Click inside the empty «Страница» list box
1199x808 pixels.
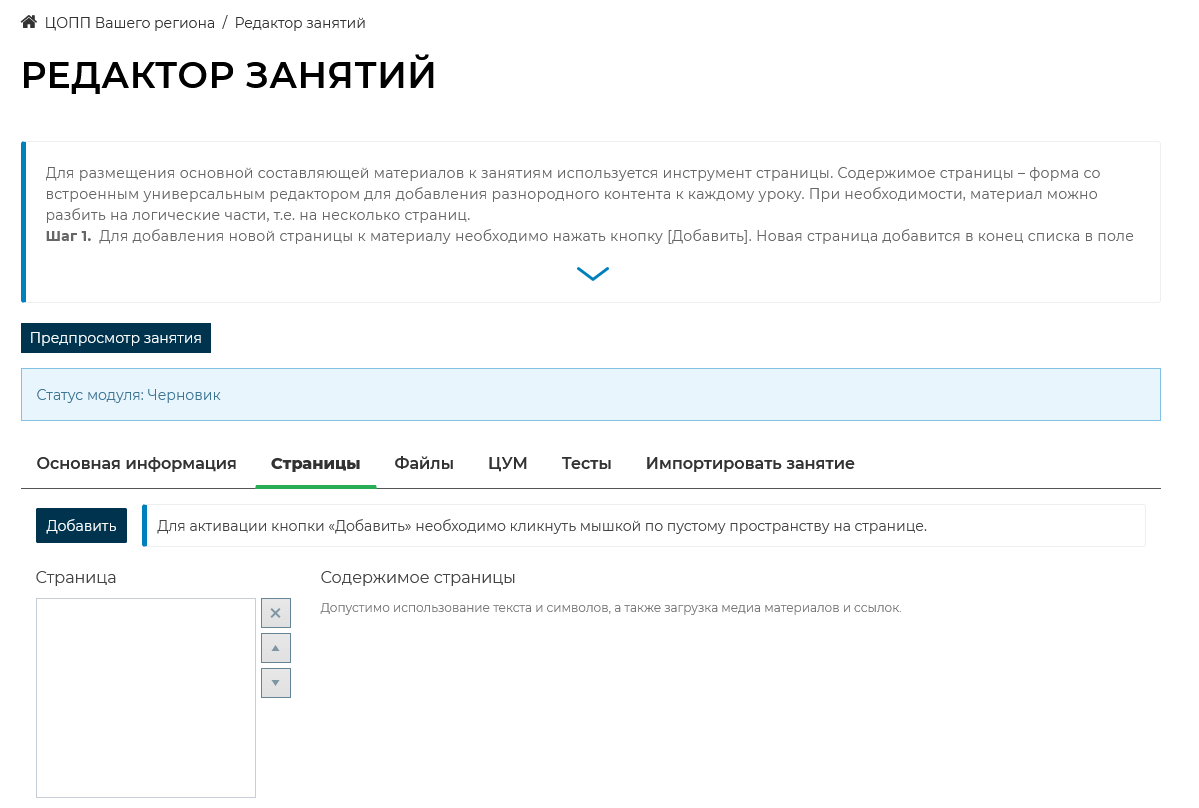coord(146,697)
